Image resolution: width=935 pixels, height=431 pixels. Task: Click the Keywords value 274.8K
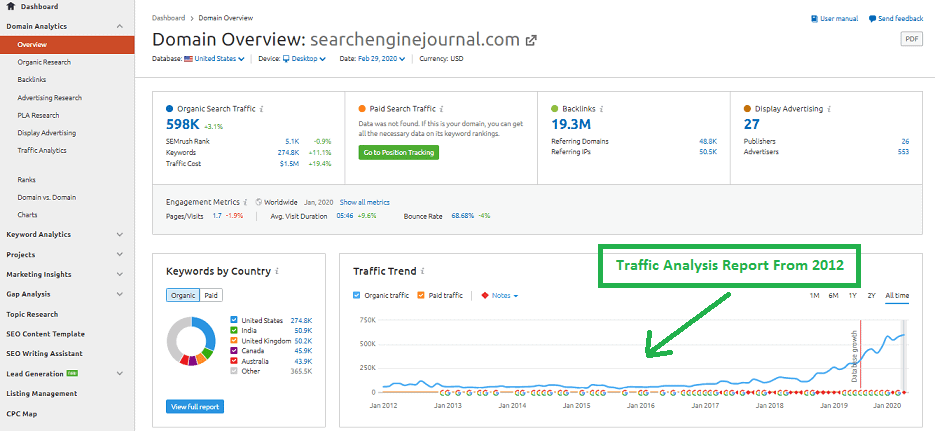point(290,153)
